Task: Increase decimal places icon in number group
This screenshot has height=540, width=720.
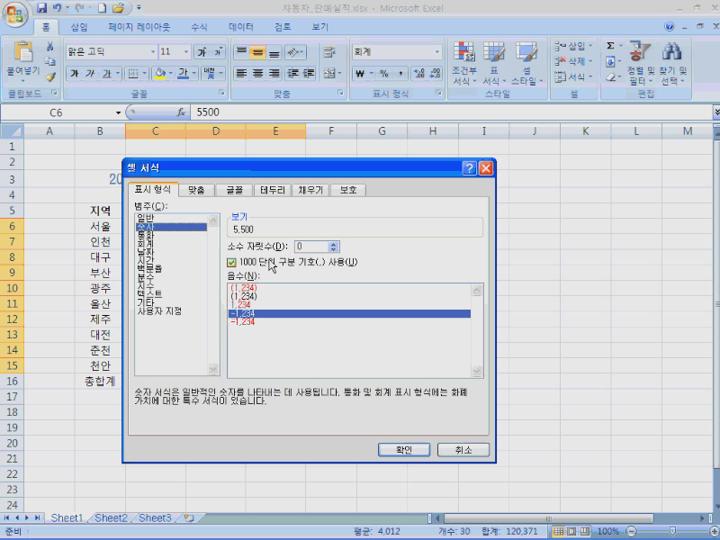Action: pyautogui.click(x=419, y=73)
